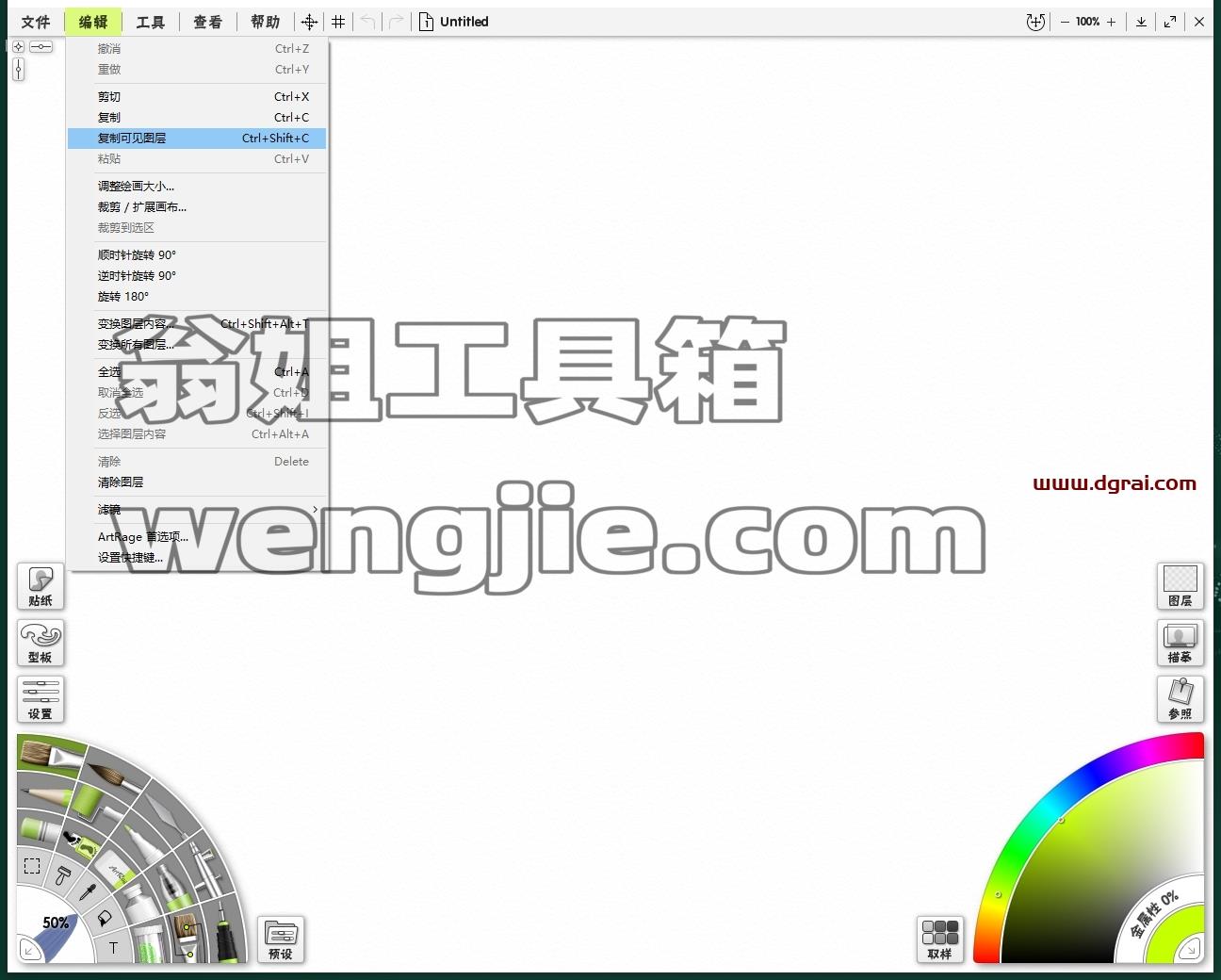Choose 剪切 from the edit menu
Image resolution: width=1221 pixels, height=980 pixels.
(x=197, y=97)
